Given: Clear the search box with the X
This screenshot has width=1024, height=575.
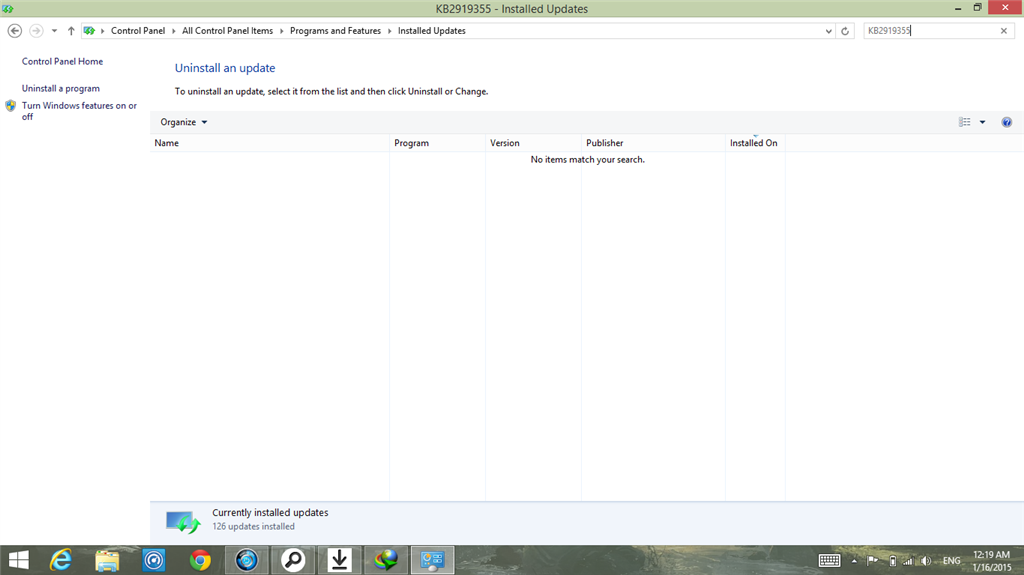Looking at the screenshot, I should click(x=1004, y=31).
